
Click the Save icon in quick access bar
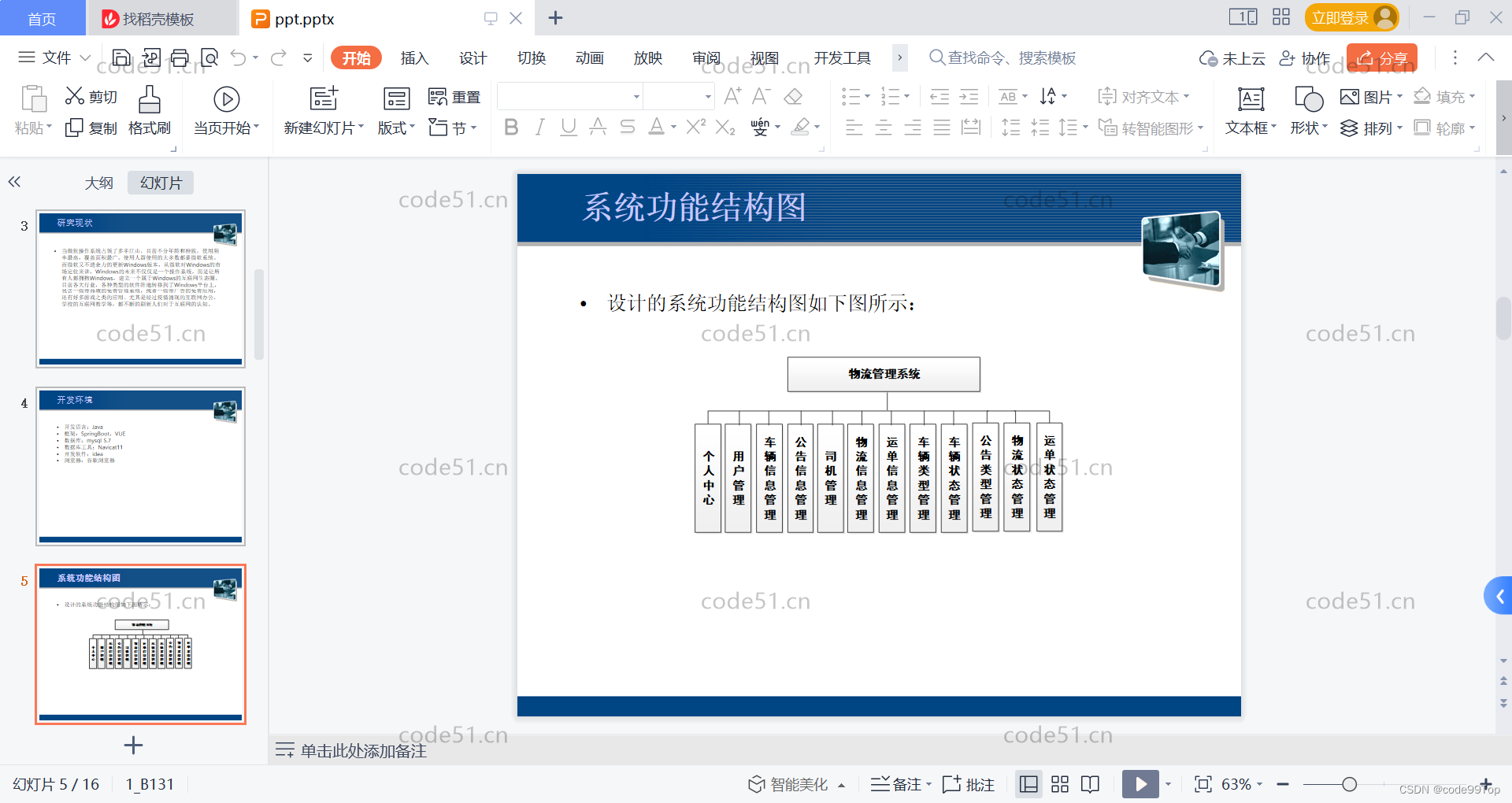(121, 57)
